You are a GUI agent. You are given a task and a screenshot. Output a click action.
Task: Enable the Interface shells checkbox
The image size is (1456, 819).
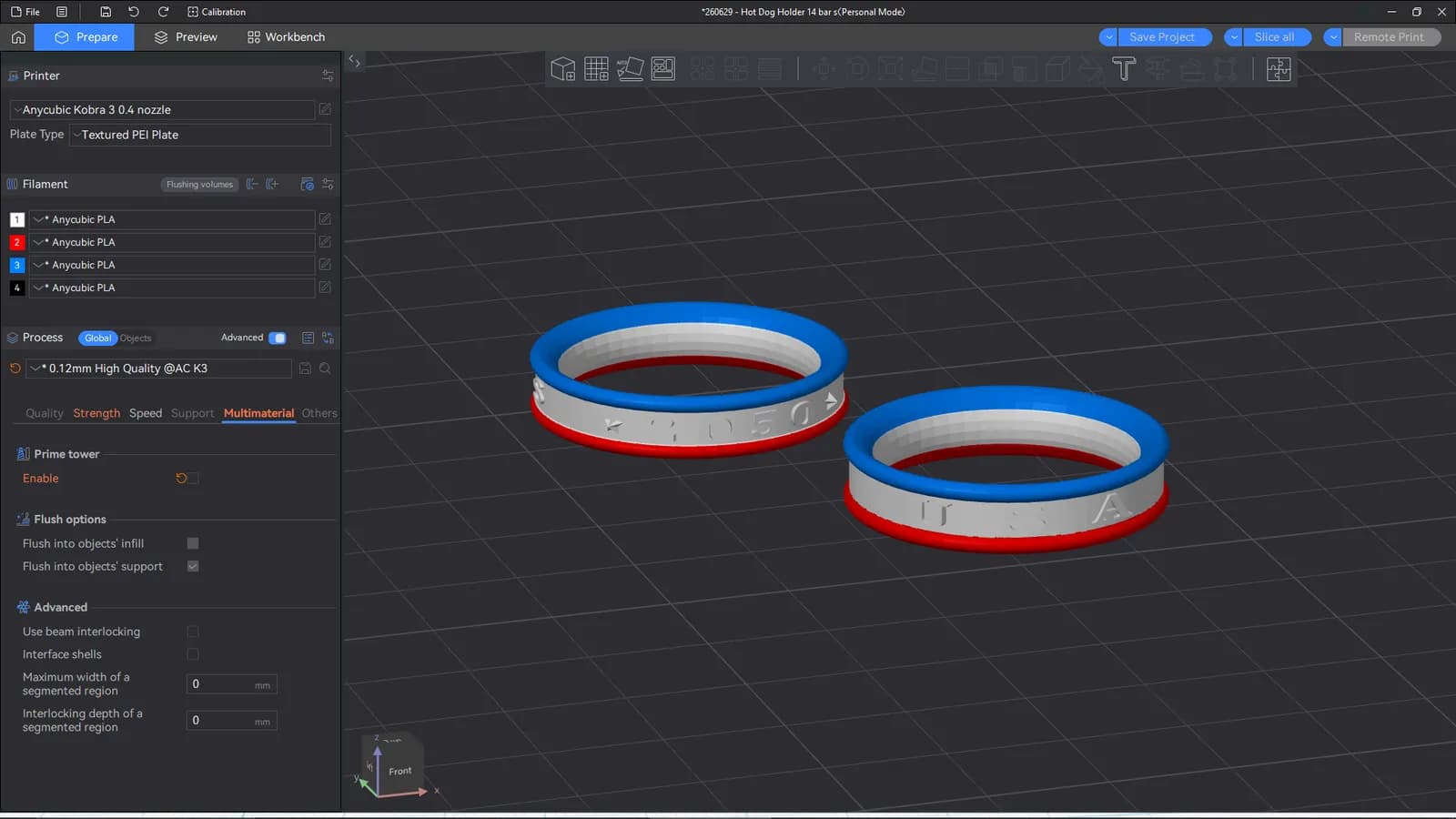[193, 654]
